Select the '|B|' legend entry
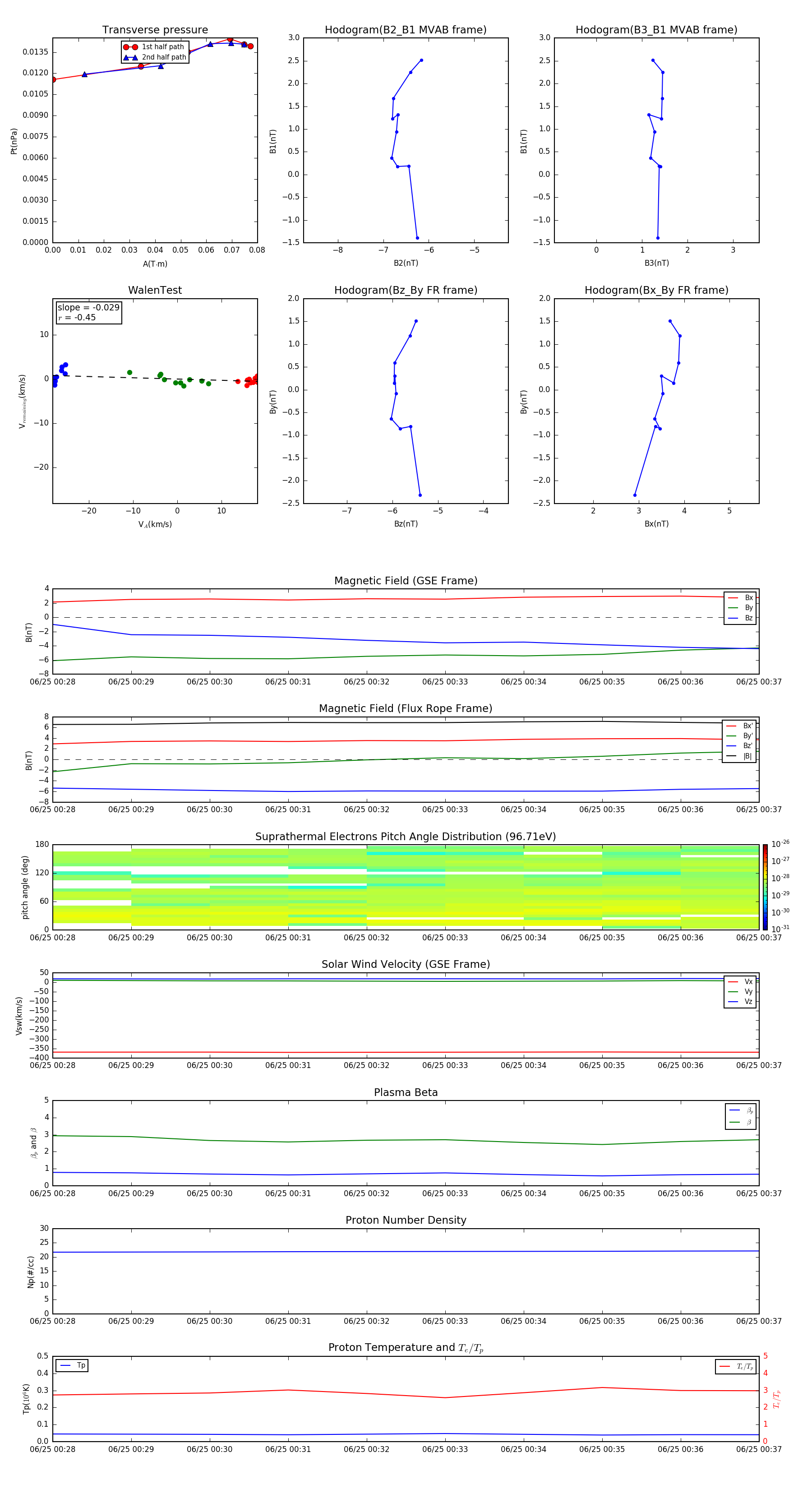The height and width of the screenshot is (1489, 812). click(x=740, y=756)
